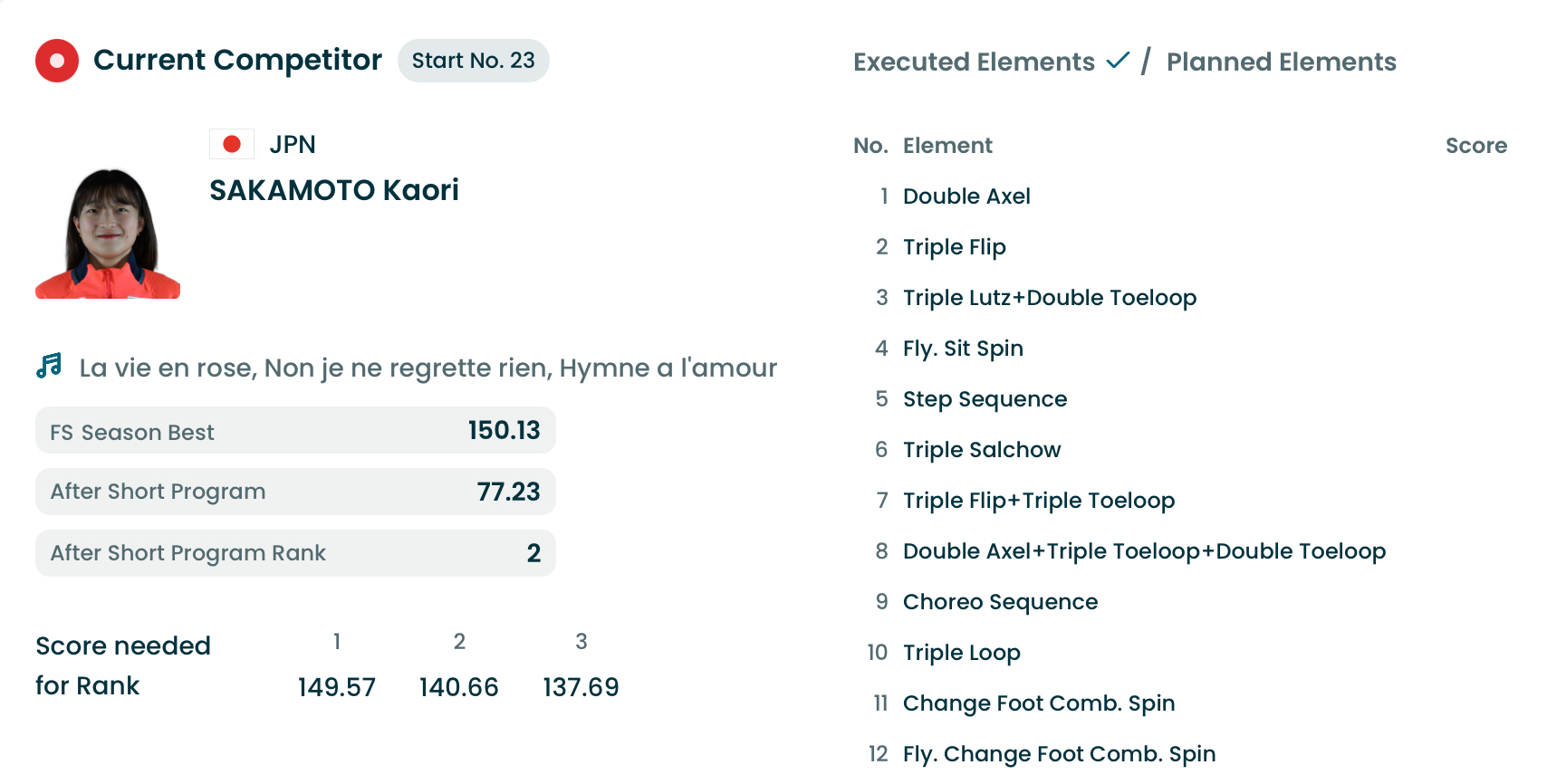Viewport: 1547px width, 784px height.
Task: Click the Japan flag icon
Action: tap(232, 144)
